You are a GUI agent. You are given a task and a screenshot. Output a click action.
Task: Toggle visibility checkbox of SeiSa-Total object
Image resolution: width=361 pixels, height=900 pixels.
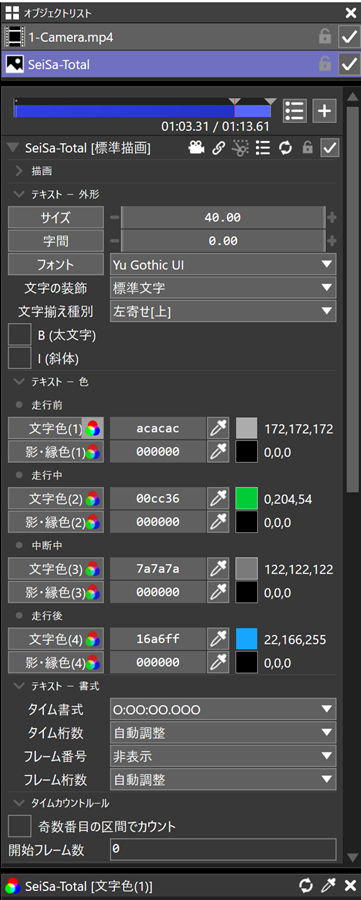pyautogui.click(x=349, y=64)
